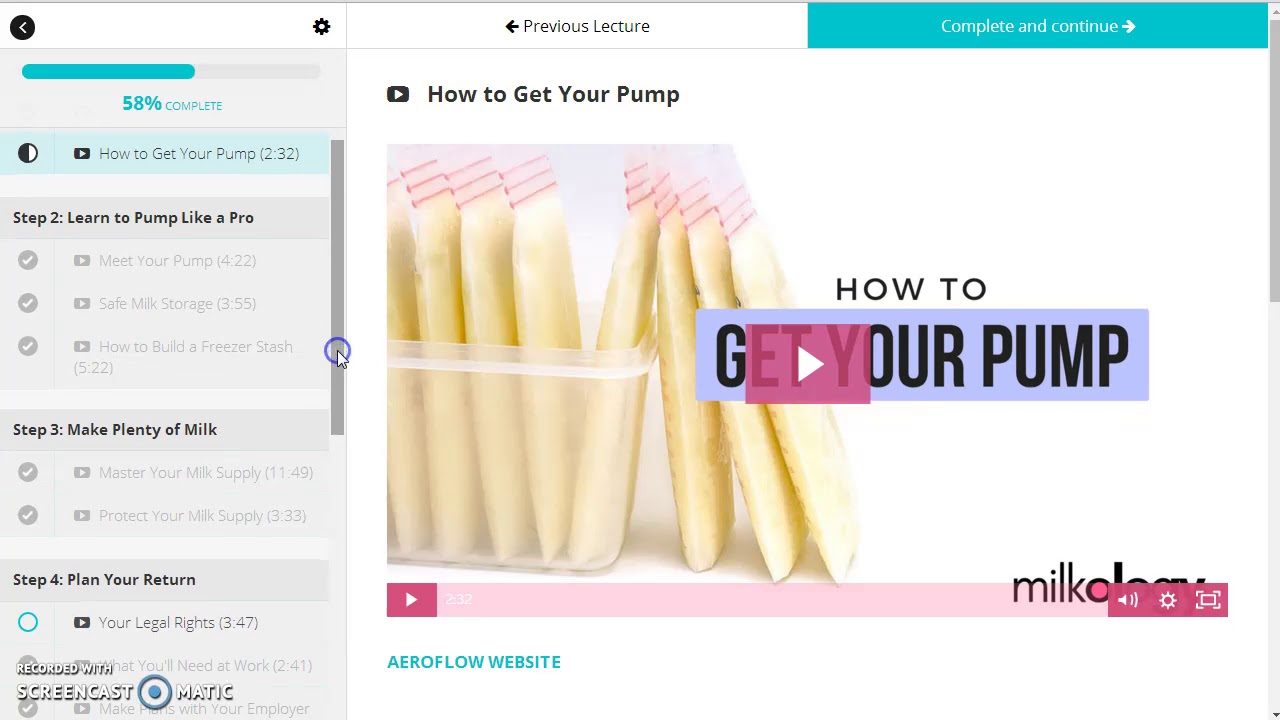Image resolution: width=1280 pixels, height=720 pixels.
Task: Toggle completion circle for Your Legal Rights
Action: pyautogui.click(x=28, y=623)
